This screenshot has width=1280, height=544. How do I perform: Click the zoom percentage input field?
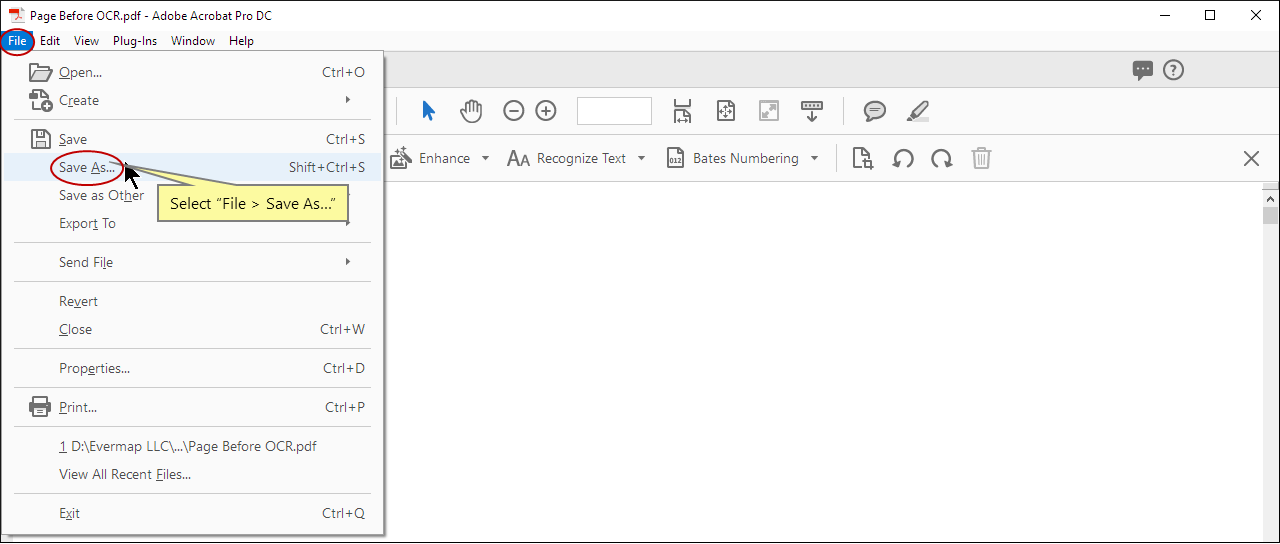(x=614, y=111)
